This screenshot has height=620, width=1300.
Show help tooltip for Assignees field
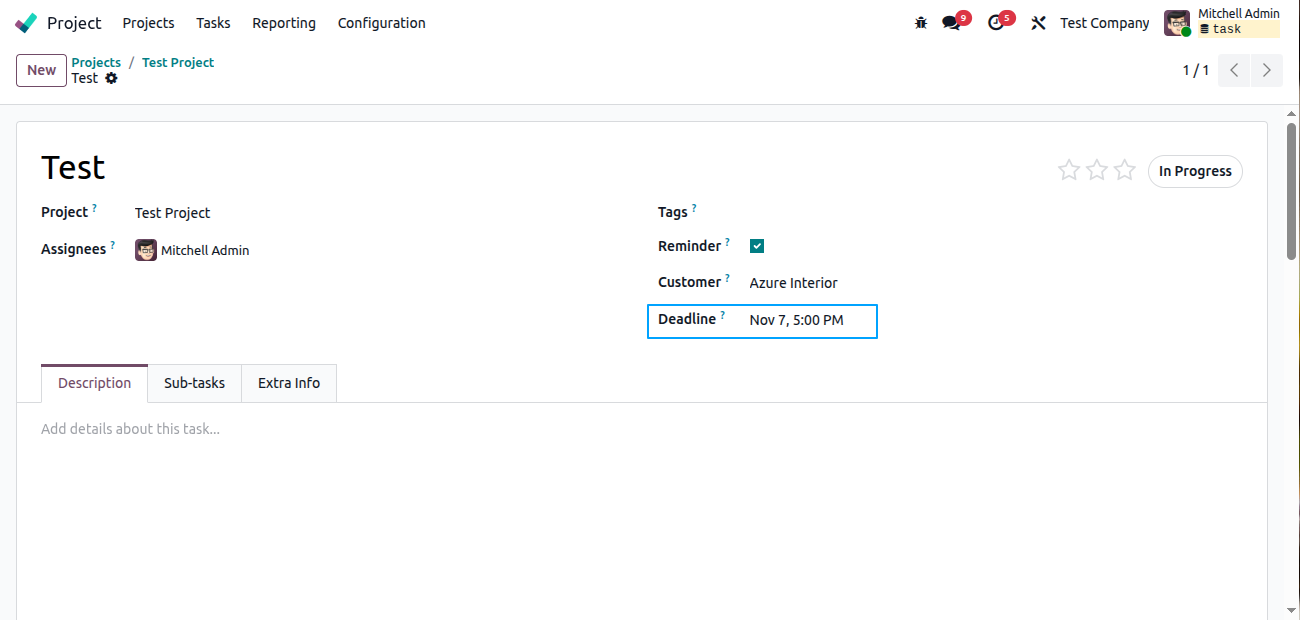(x=113, y=245)
